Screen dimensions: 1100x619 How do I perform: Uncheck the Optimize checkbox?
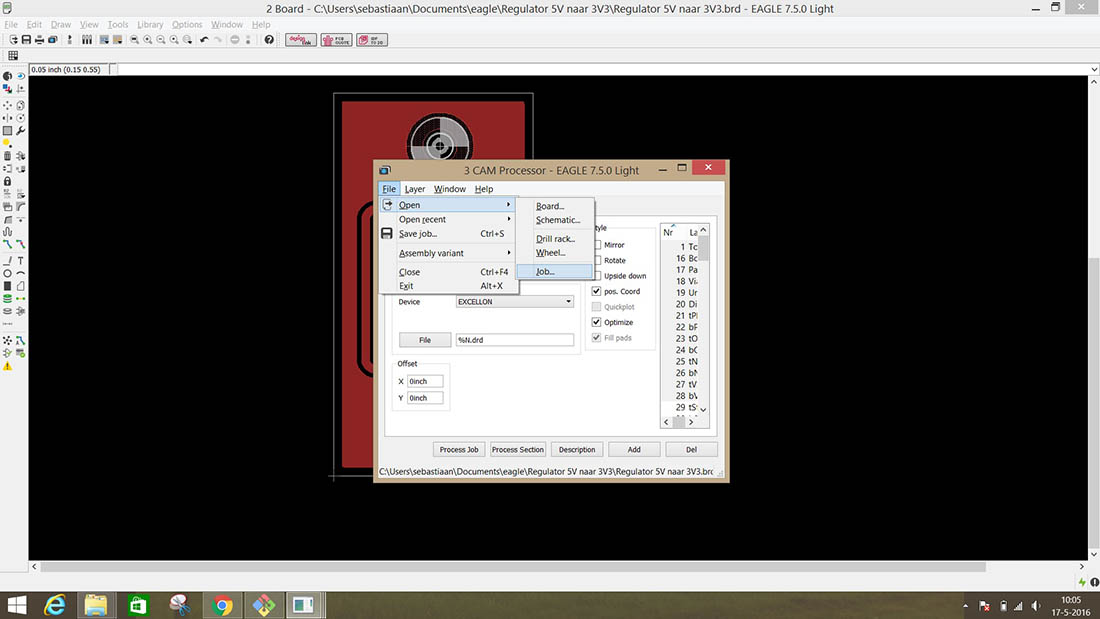[x=596, y=322]
